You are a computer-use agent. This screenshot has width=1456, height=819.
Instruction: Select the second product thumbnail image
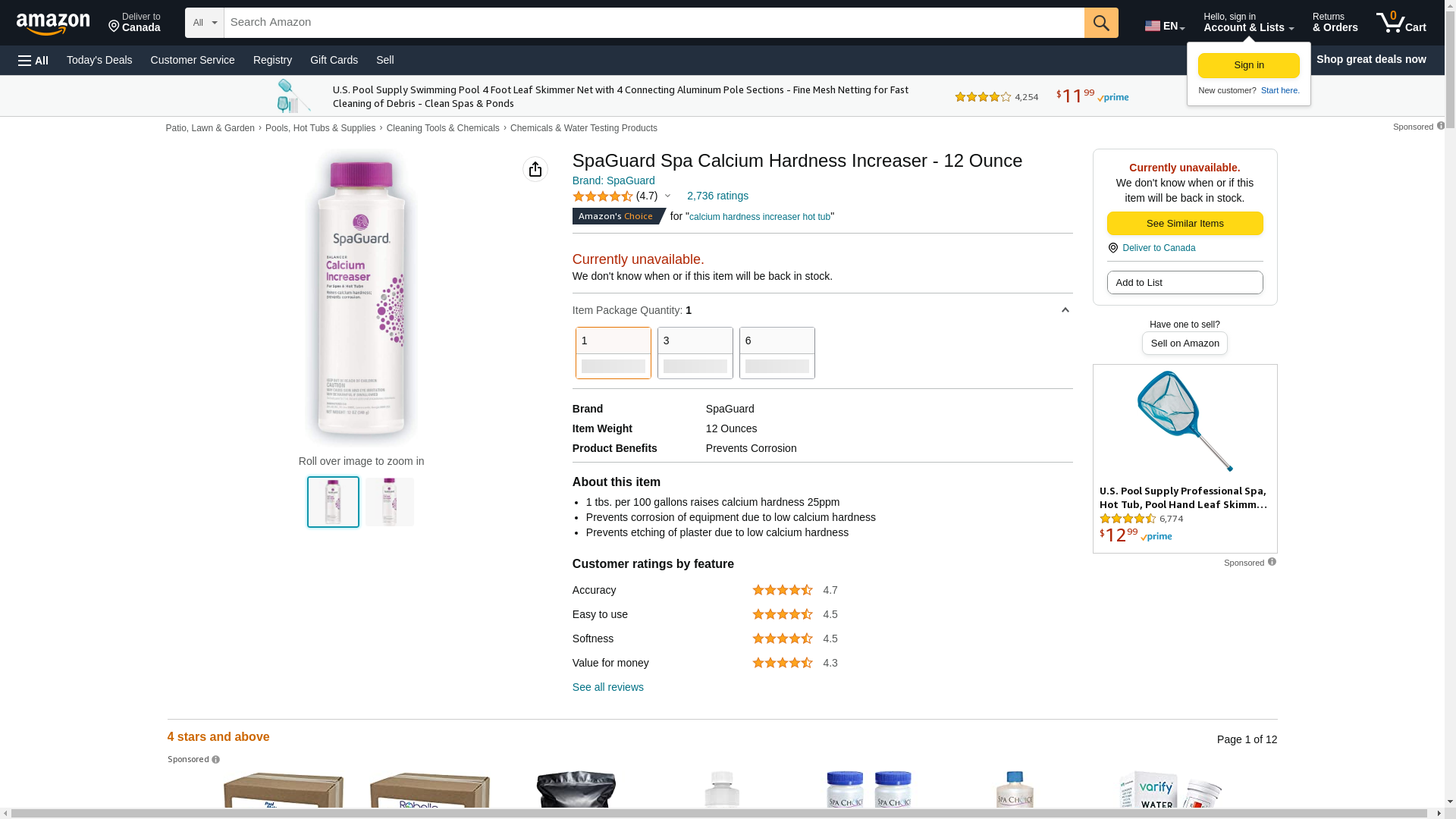click(x=389, y=502)
